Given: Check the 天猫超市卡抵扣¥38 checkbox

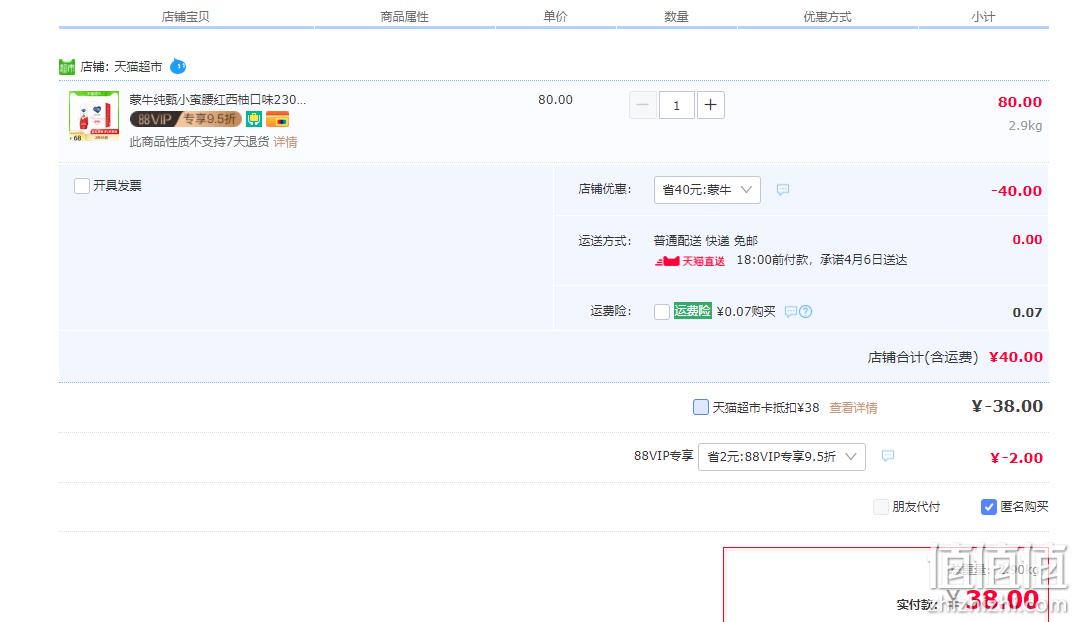Looking at the screenshot, I should (x=701, y=407).
